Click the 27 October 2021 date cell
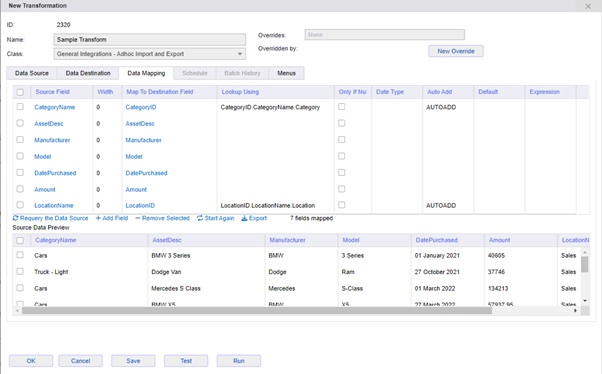This screenshot has width=602, height=374. pos(437,272)
